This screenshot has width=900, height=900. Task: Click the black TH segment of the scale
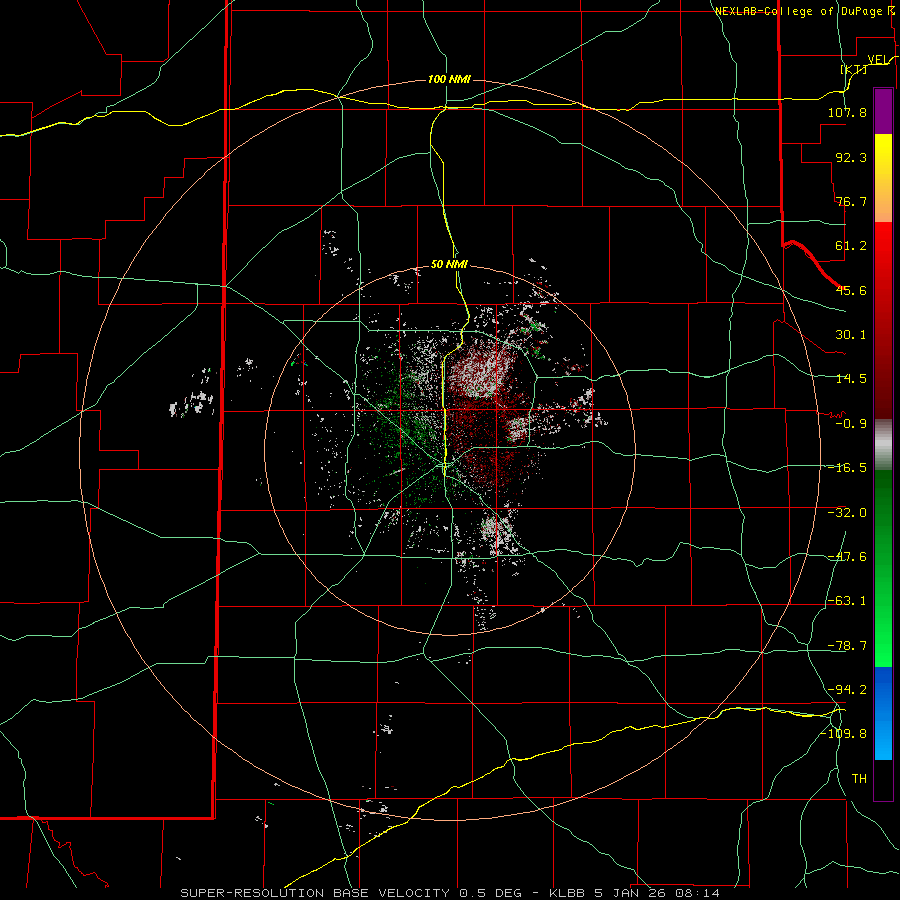883,779
